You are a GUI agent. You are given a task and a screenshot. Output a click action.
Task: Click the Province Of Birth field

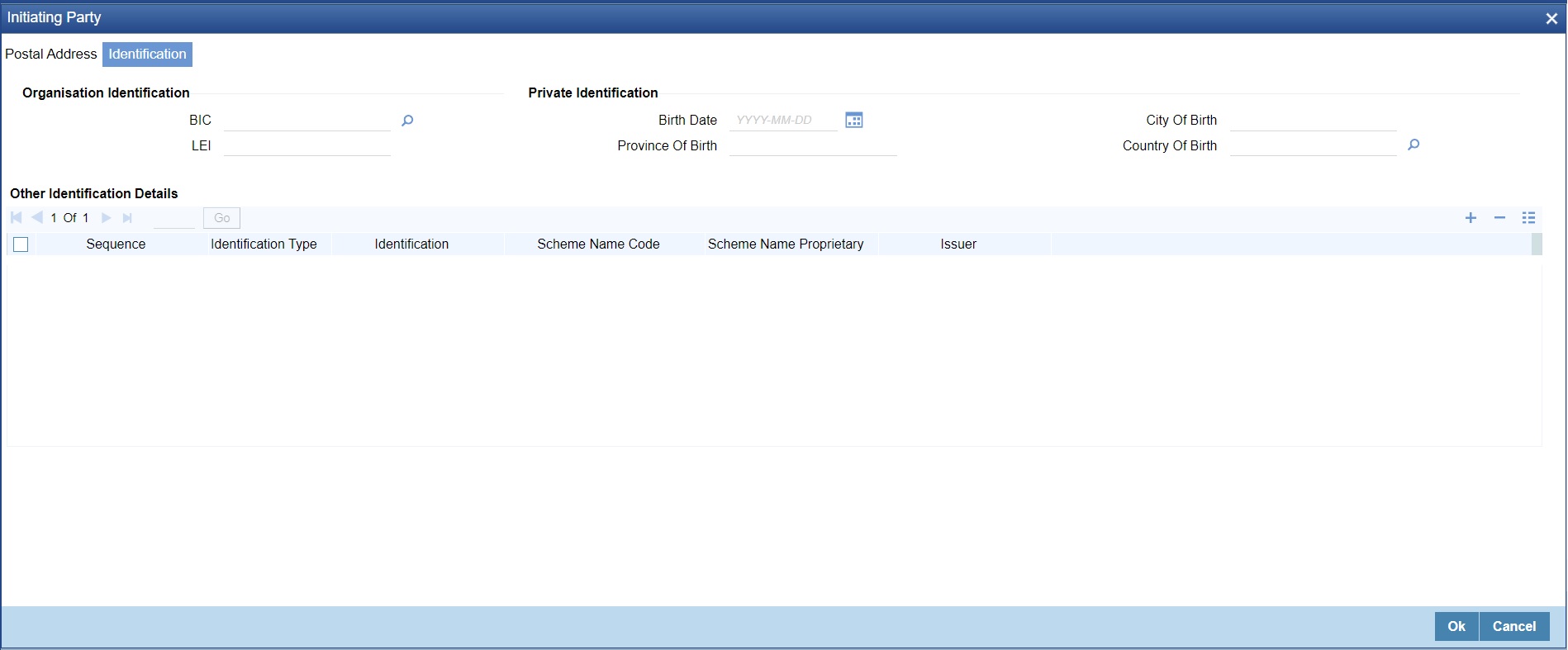(x=813, y=145)
